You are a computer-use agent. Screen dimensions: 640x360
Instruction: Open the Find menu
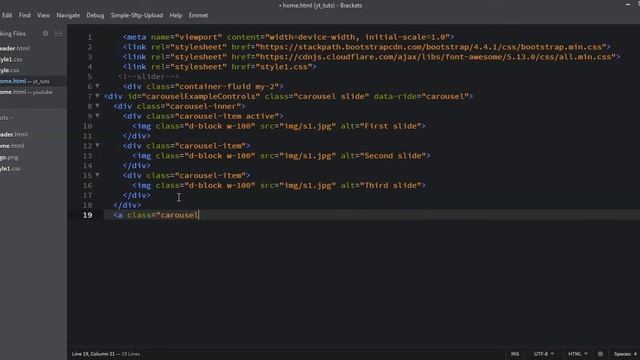tap(24, 15)
